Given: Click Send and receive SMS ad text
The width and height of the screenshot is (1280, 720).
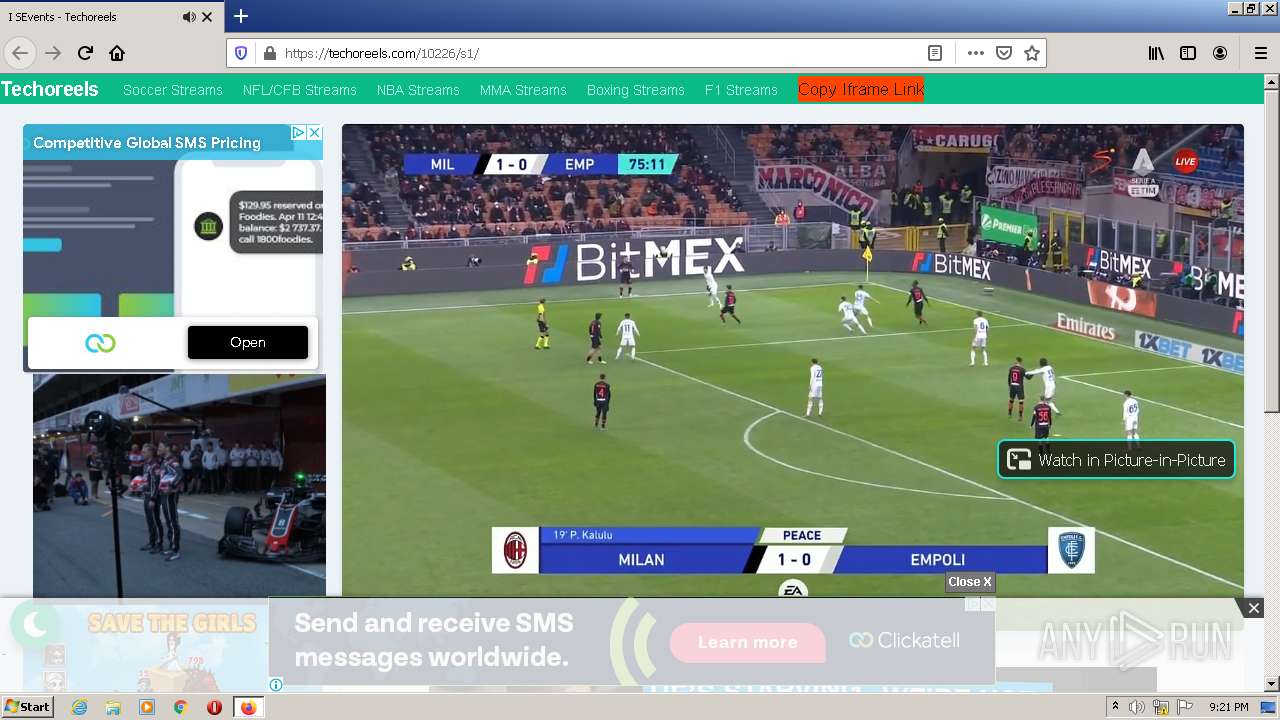Looking at the screenshot, I should pyautogui.click(x=434, y=640).
